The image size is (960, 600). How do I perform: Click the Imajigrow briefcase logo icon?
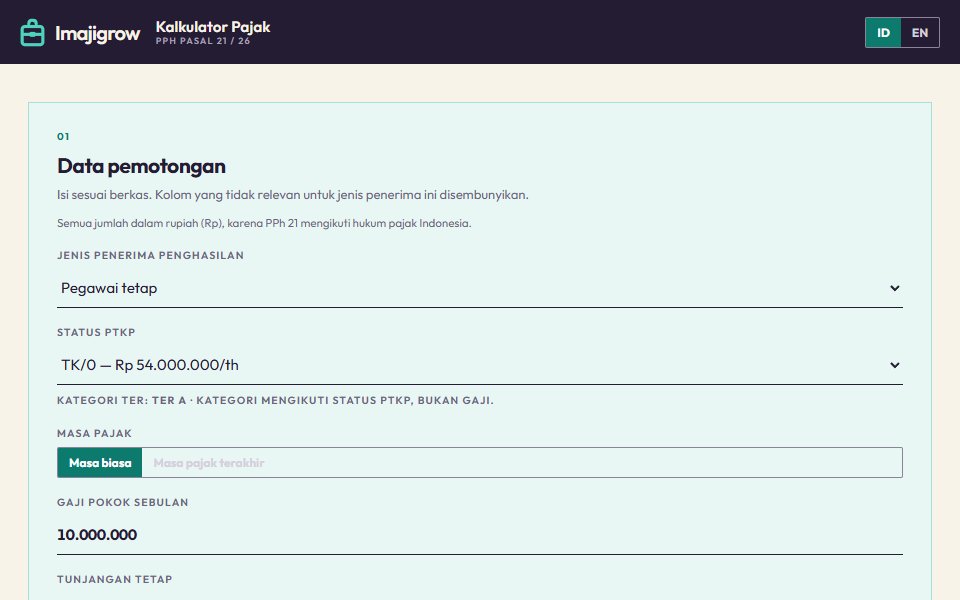coord(32,32)
